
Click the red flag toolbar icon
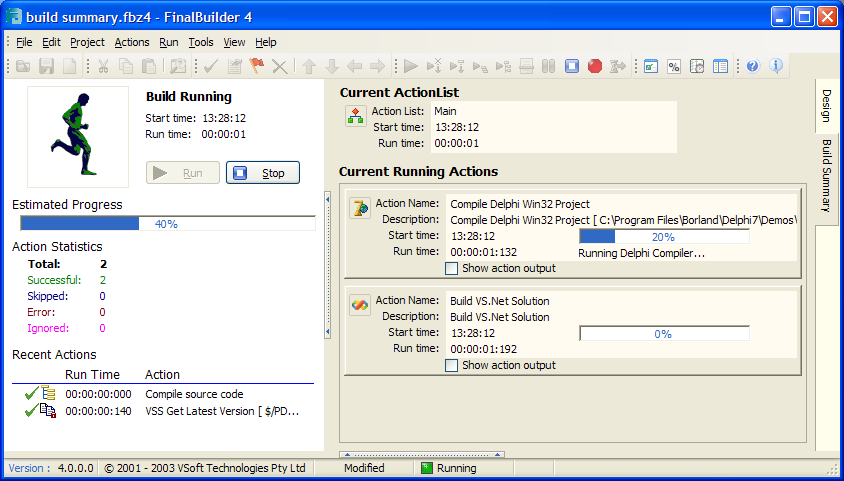pyautogui.click(x=257, y=66)
